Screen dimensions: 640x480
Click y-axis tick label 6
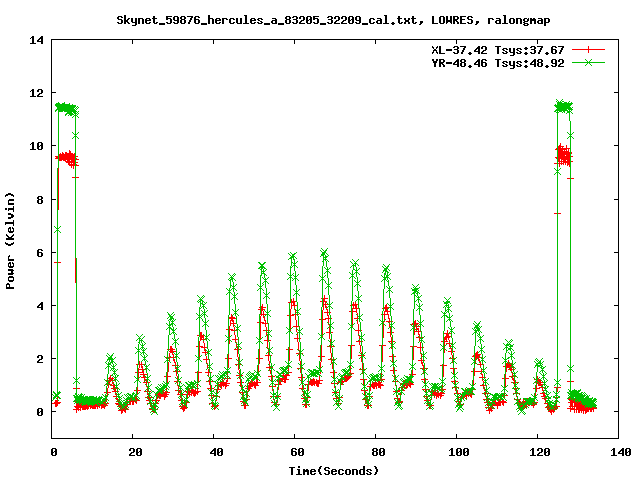40,253
